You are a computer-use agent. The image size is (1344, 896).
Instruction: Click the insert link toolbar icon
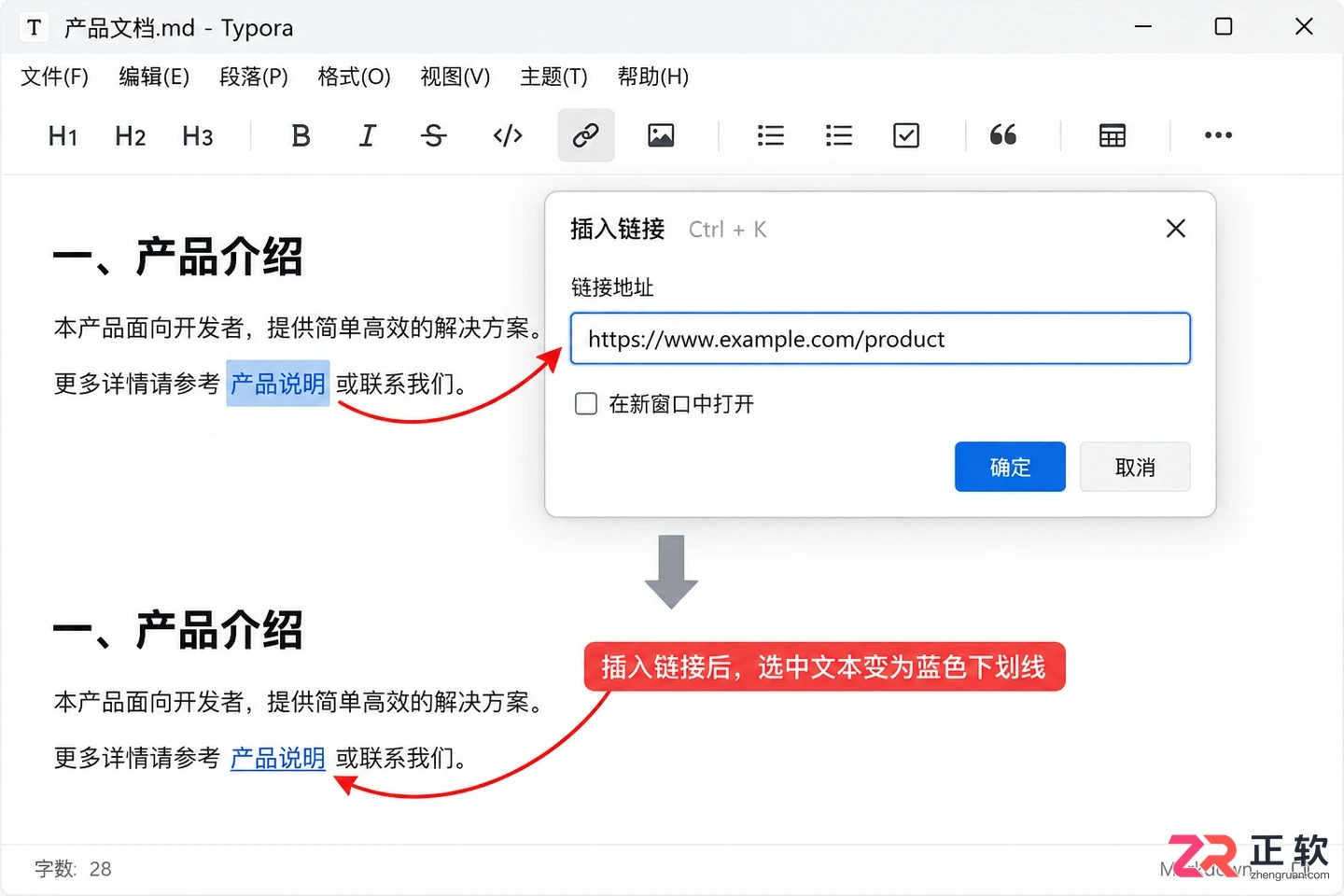[x=586, y=135]
